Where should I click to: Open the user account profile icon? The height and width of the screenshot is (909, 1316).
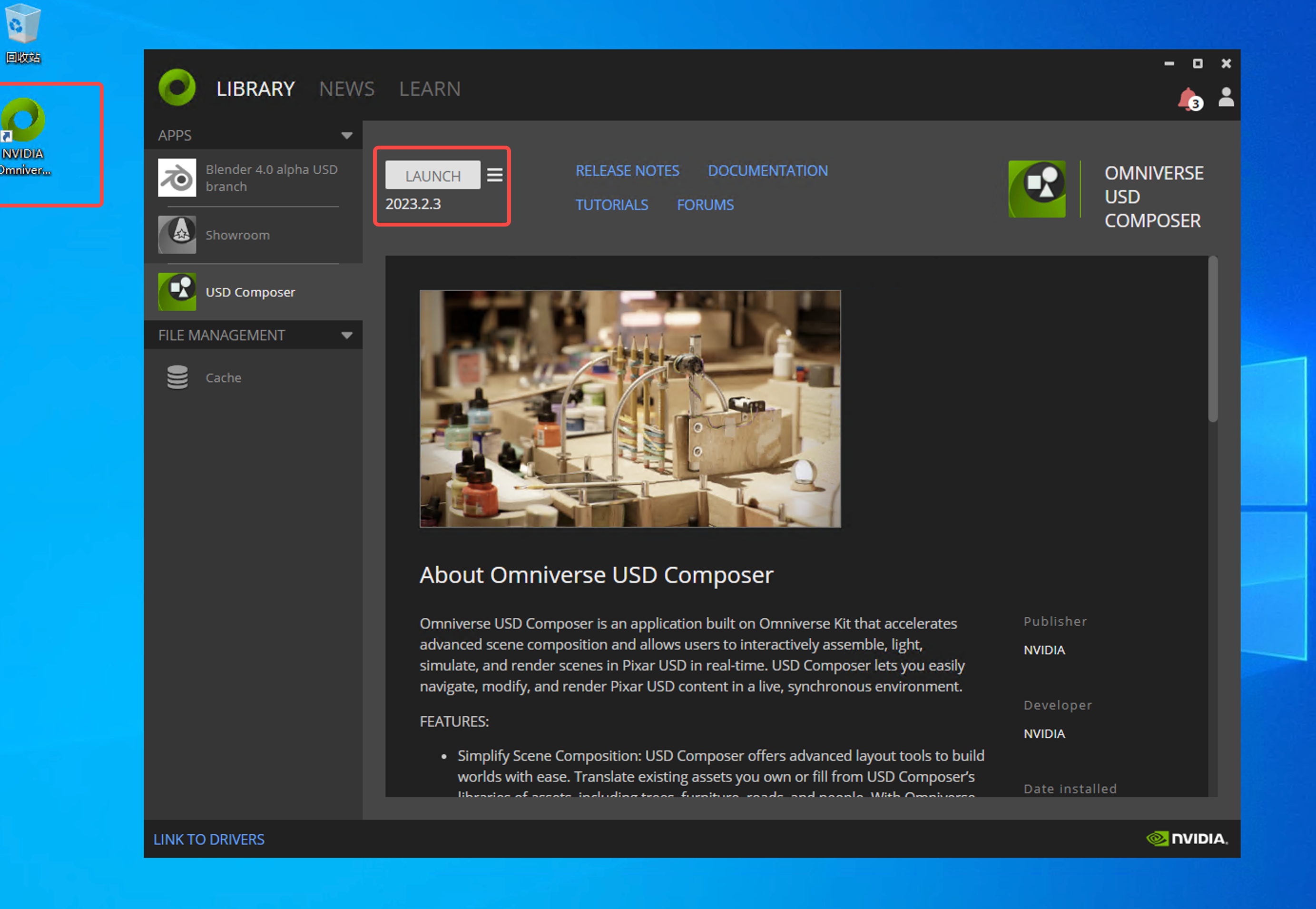(1226, 98)
